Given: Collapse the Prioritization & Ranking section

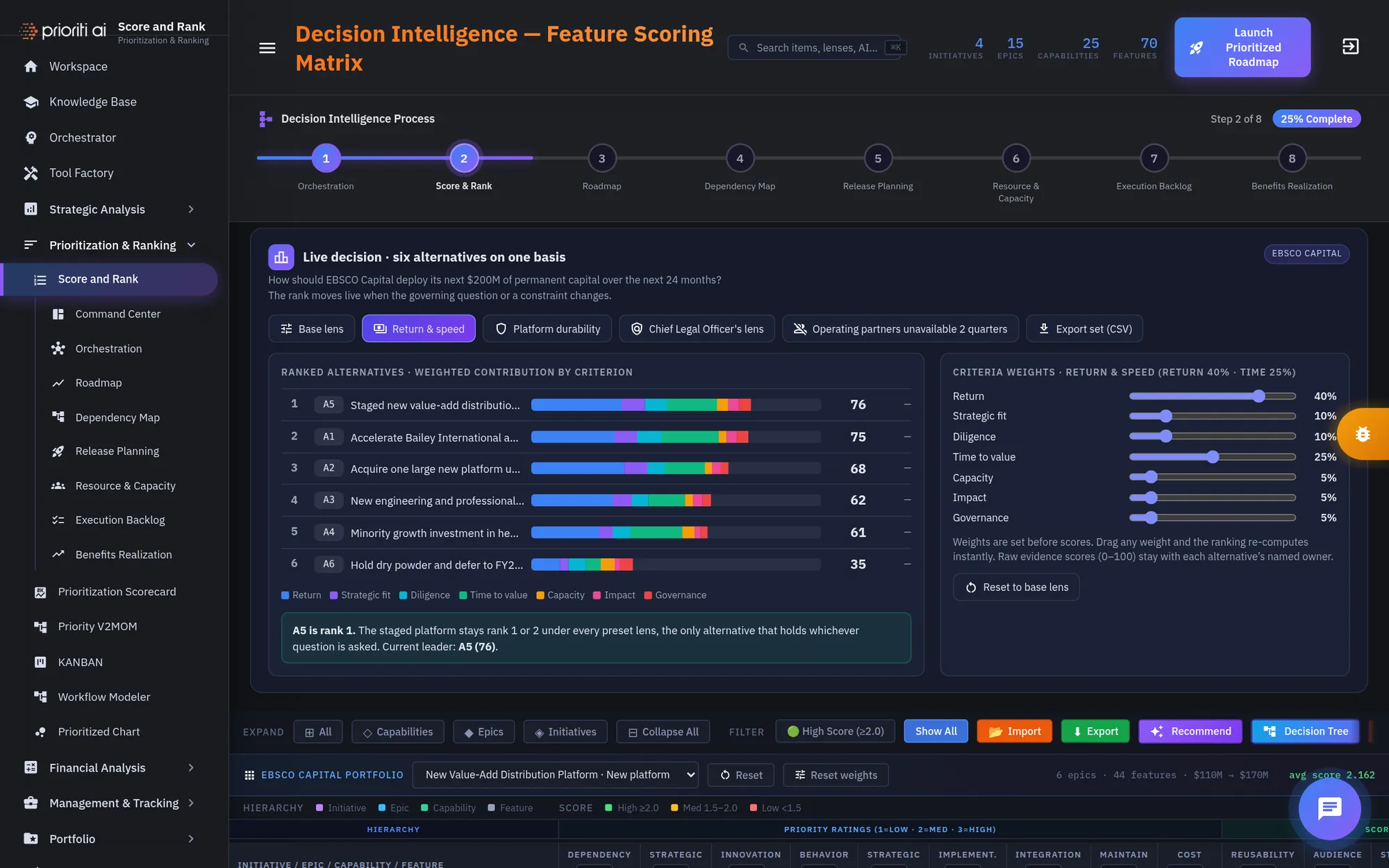Looking at the screenshot, I should tap(191, 245).
